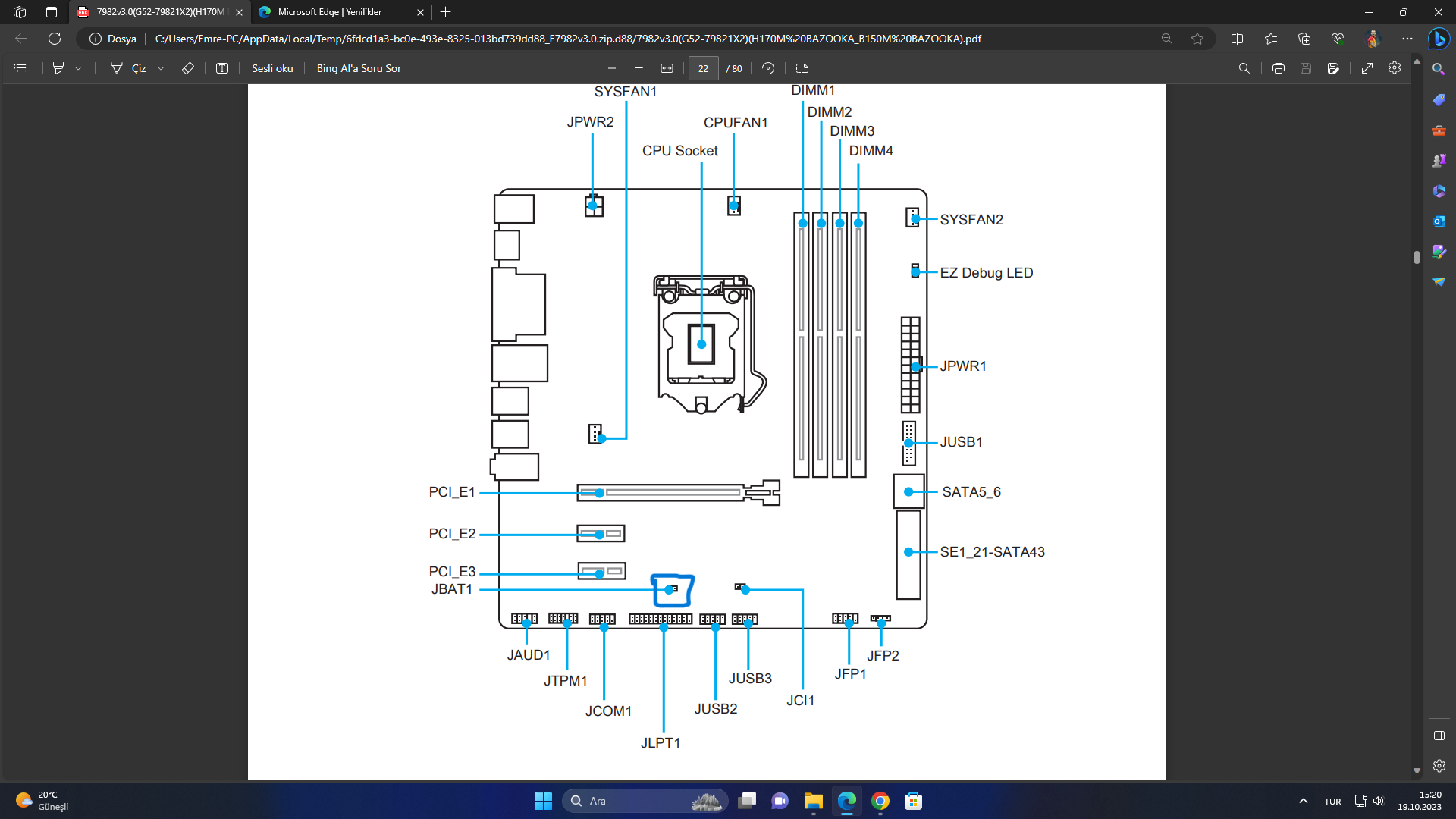Image resolution: width=1456 pixels, height=819 pixels.
Task: Click Bing AI'a Soru Sor button
Action: (359, 68)
